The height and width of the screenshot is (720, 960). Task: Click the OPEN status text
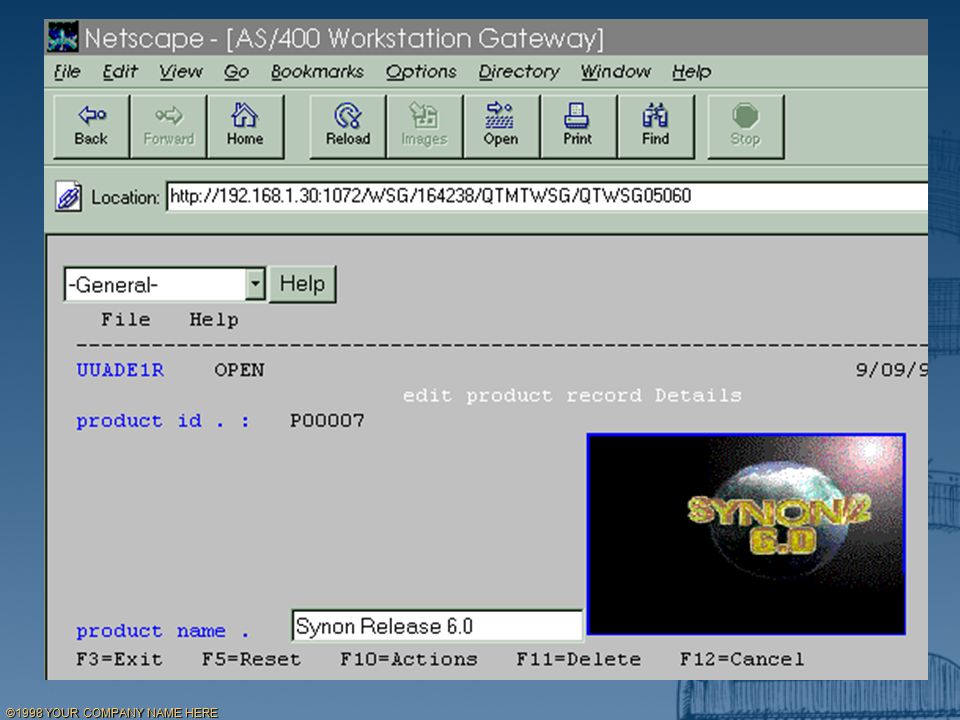(x=239, y=370)
